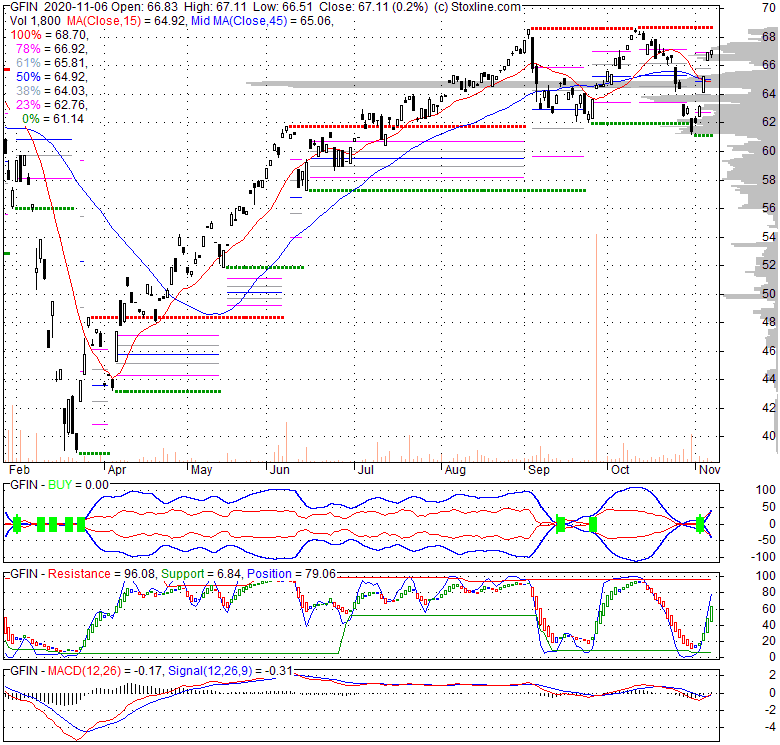Click the tall late-September volume spike

pyautogui.click(x=596, y=348)
